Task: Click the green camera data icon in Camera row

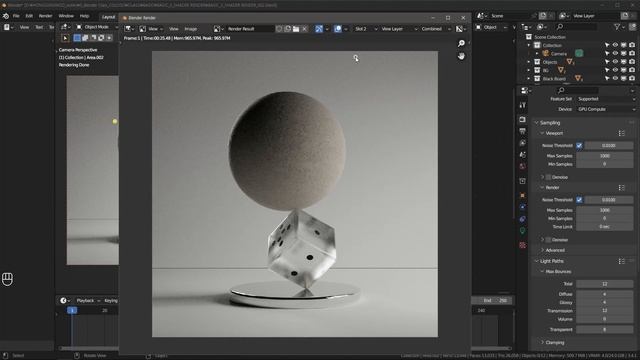Action: [579, 53]
